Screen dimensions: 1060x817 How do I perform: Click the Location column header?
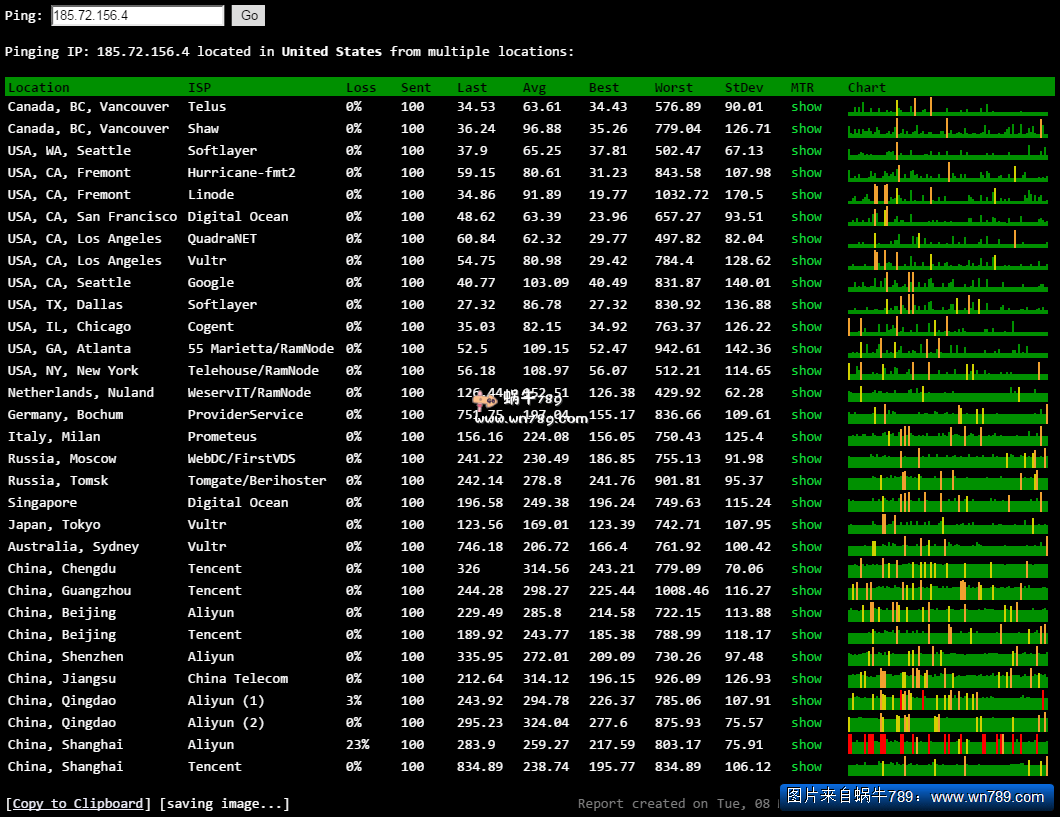(39, 88)
